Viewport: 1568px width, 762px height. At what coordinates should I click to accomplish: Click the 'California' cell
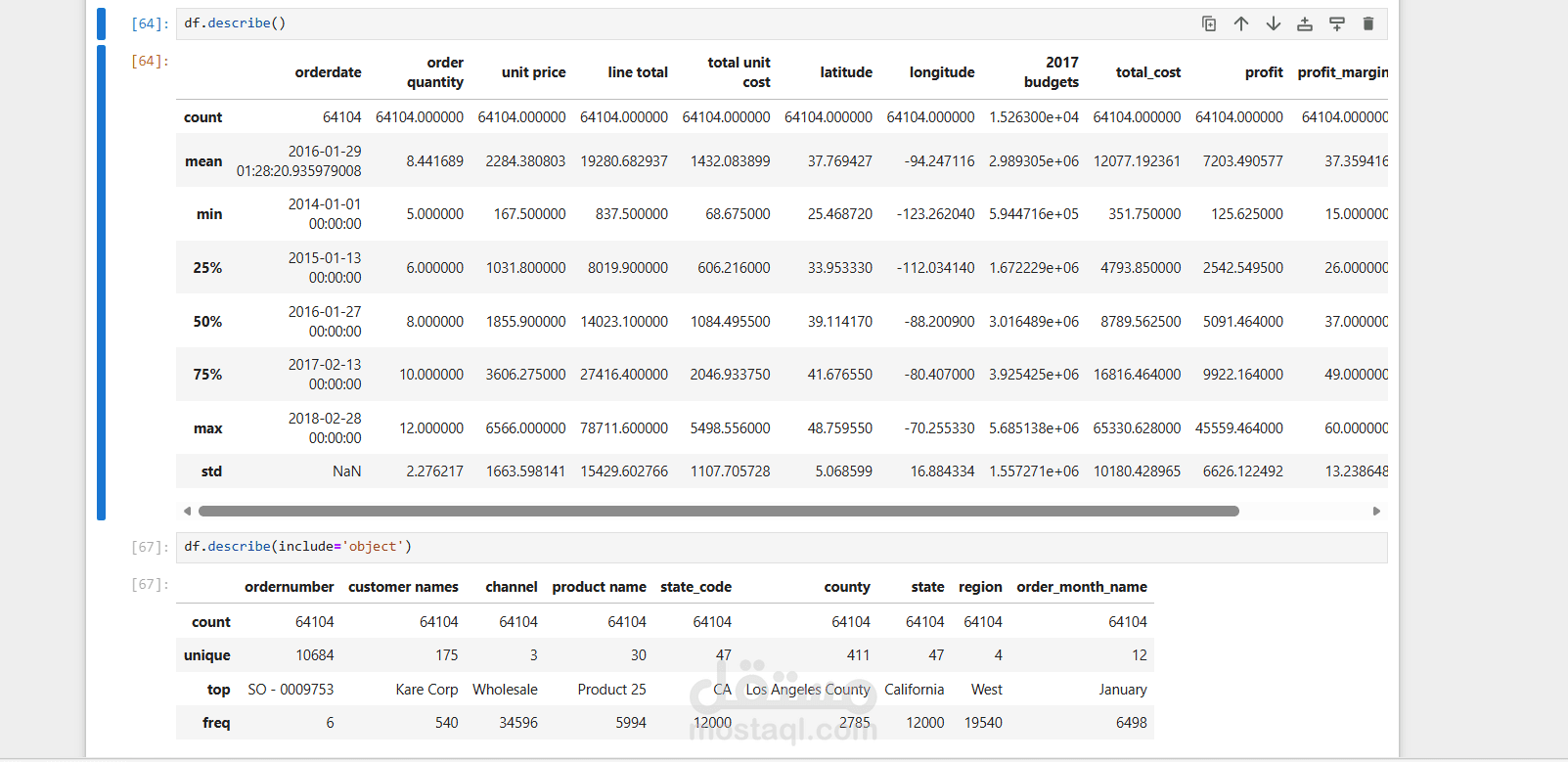pos(915,690)
